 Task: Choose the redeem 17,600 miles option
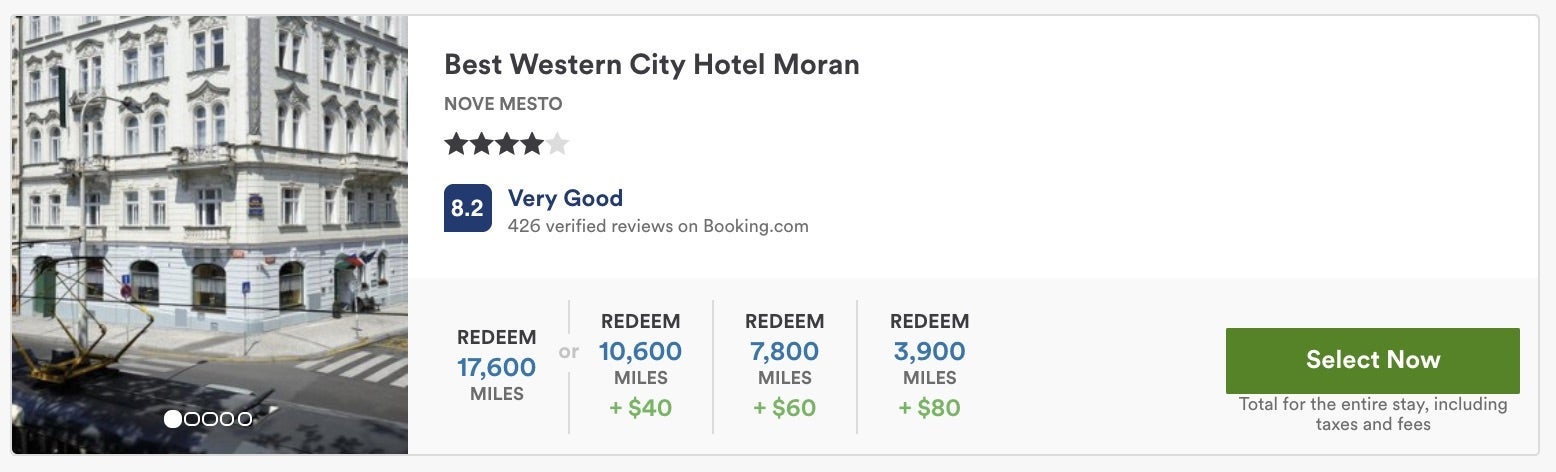click(496, 366)
